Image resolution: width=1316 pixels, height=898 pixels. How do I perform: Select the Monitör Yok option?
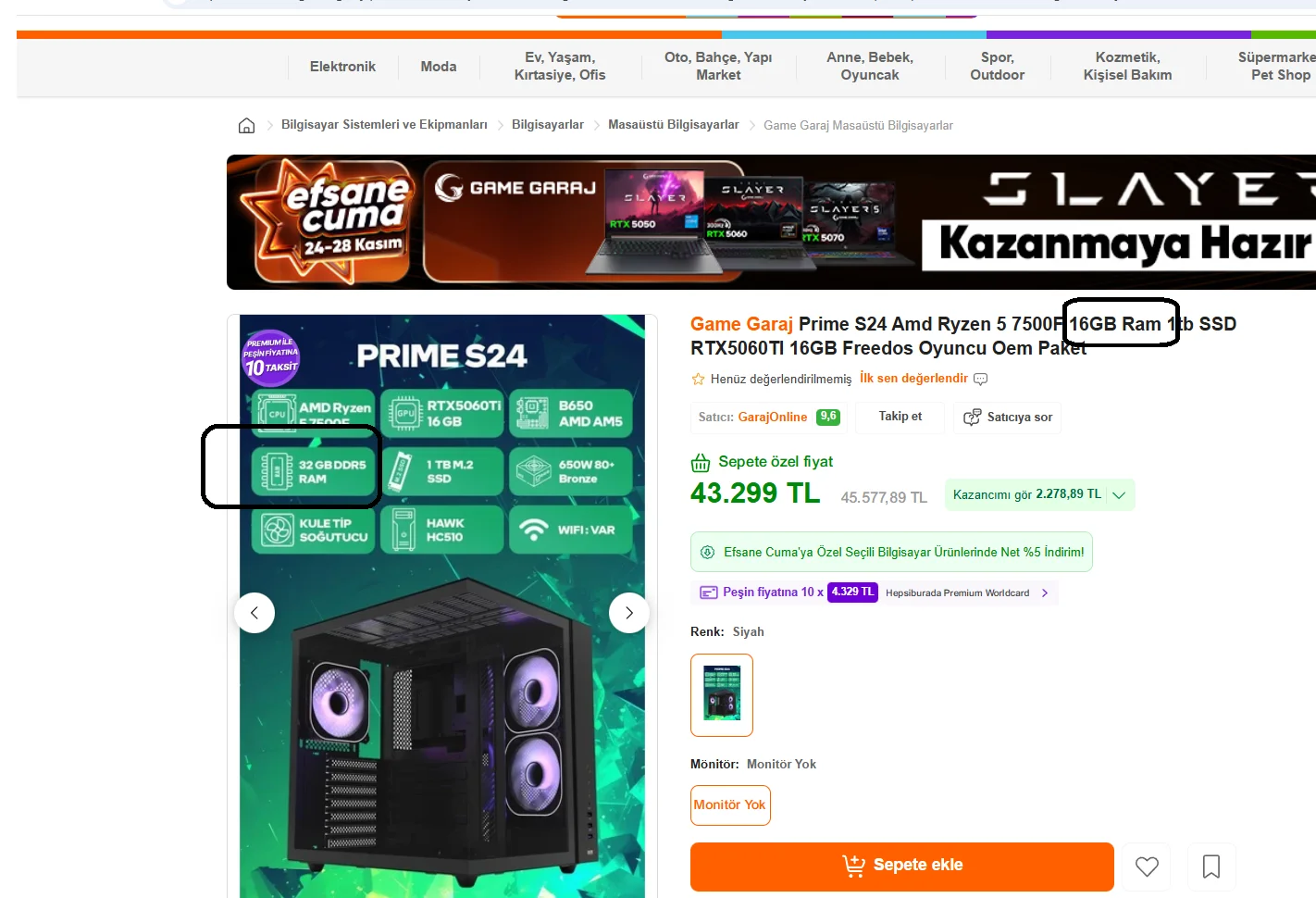coord(730,805)
